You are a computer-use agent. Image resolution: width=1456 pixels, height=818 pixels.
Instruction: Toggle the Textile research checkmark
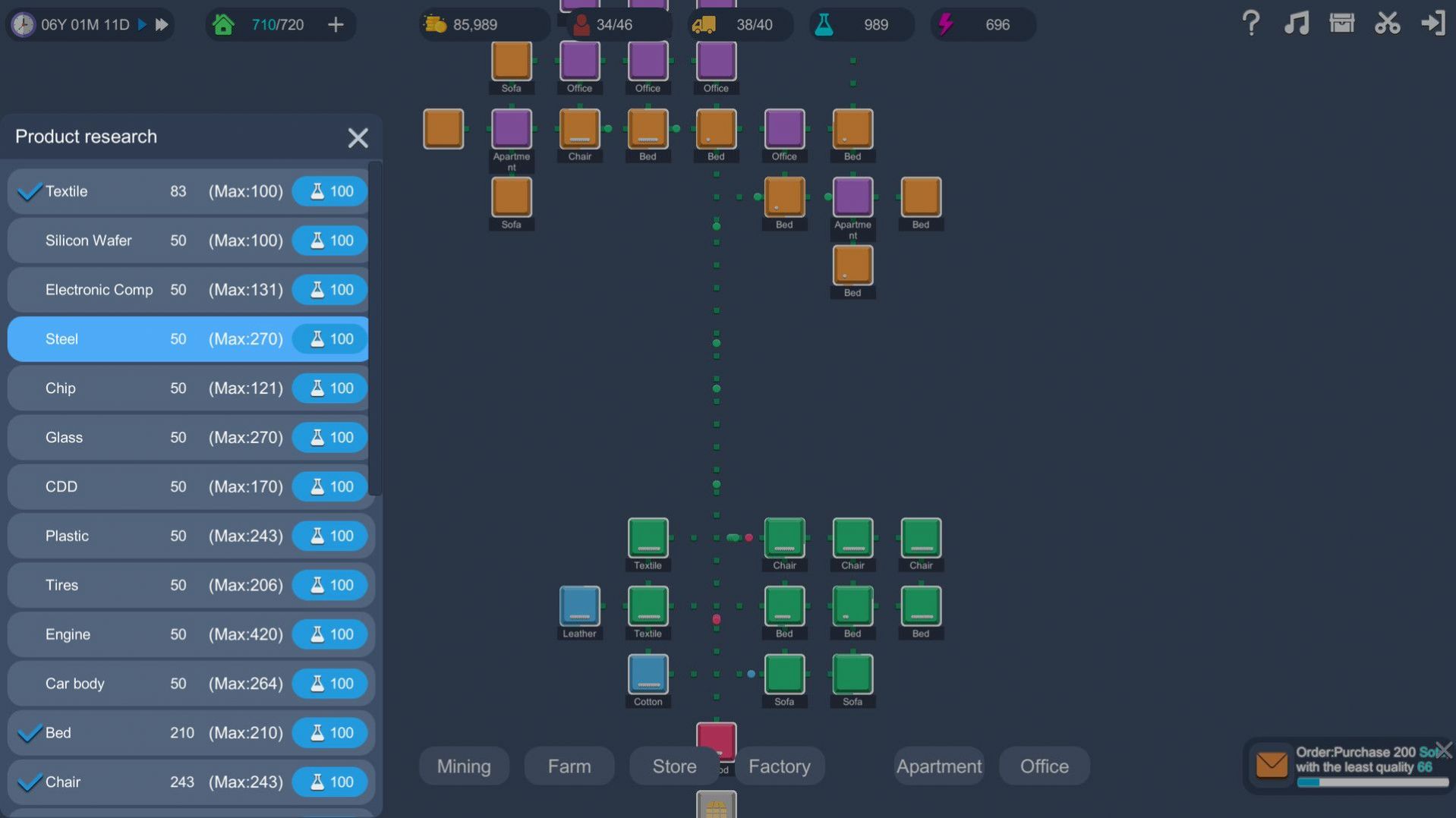30,192
